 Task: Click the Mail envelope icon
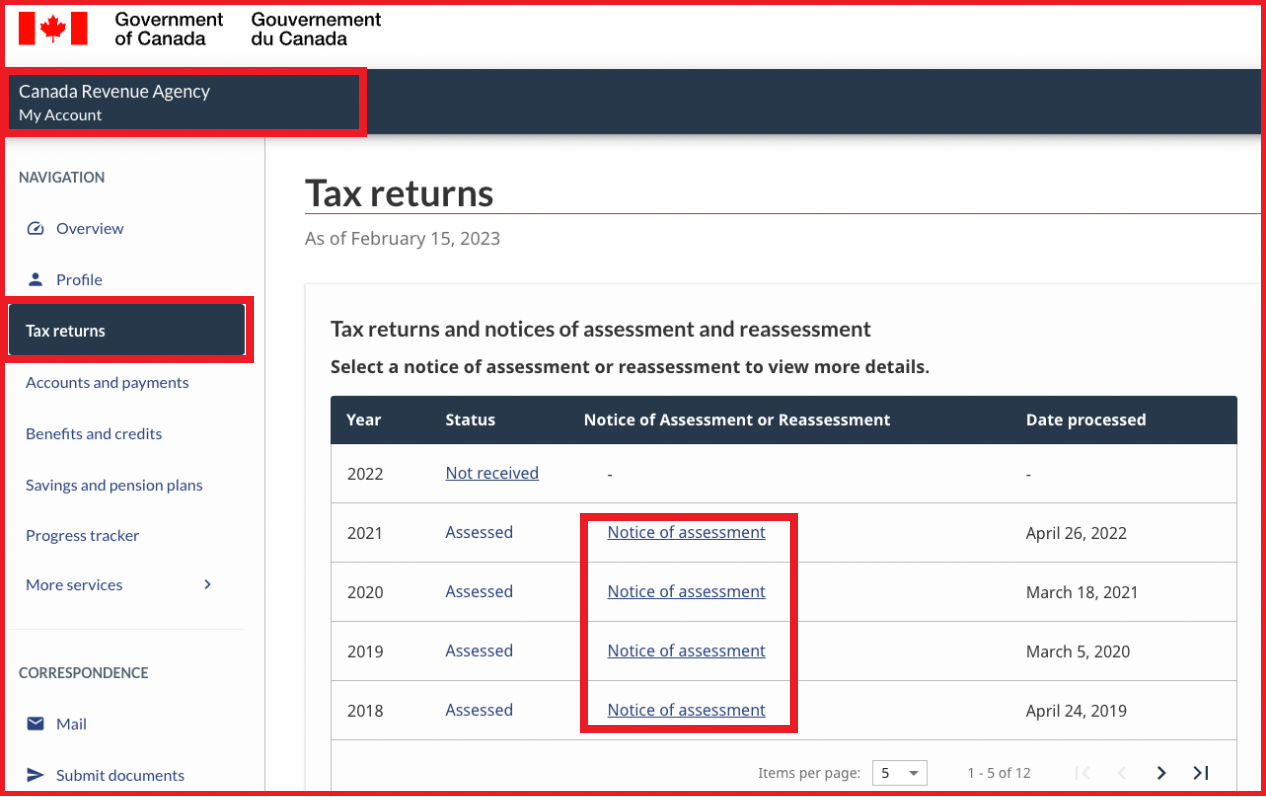click(36, 723)
